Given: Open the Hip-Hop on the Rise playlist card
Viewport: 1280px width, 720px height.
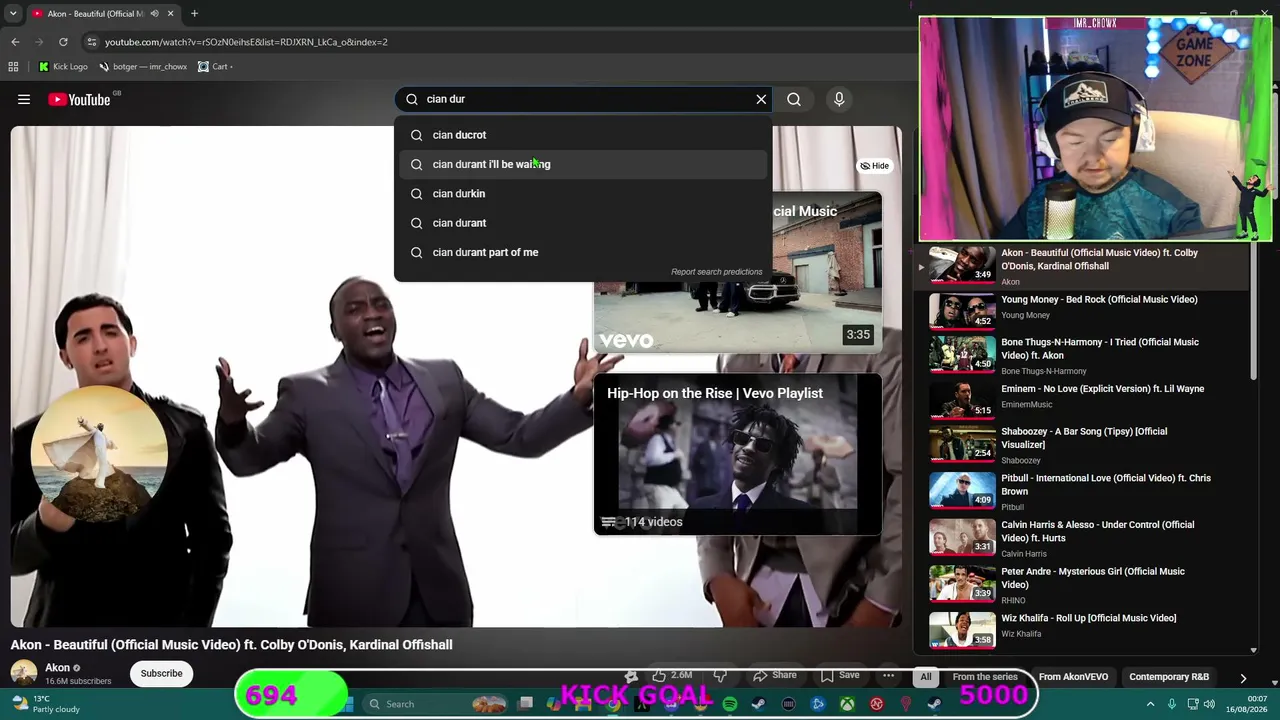Looking at the screenshot, I should [x=738, y=454].
